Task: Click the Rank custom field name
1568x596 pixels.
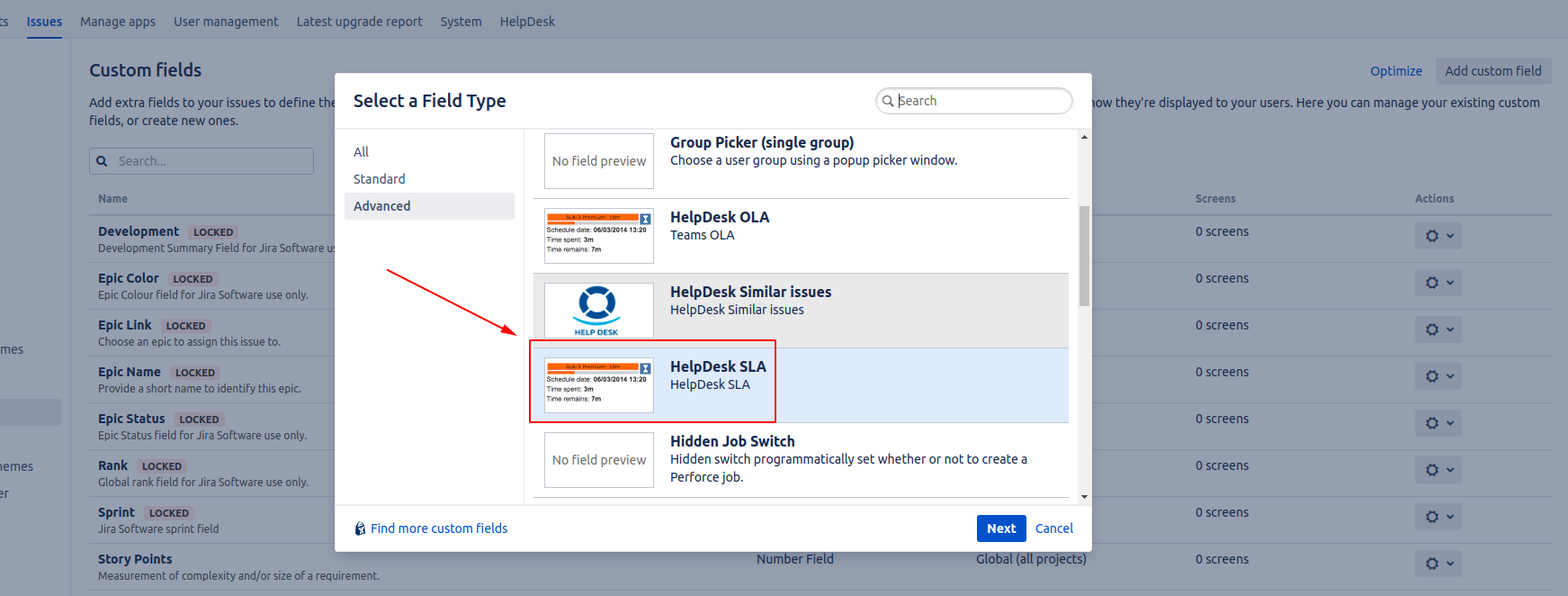Action: tap(113, 465)
